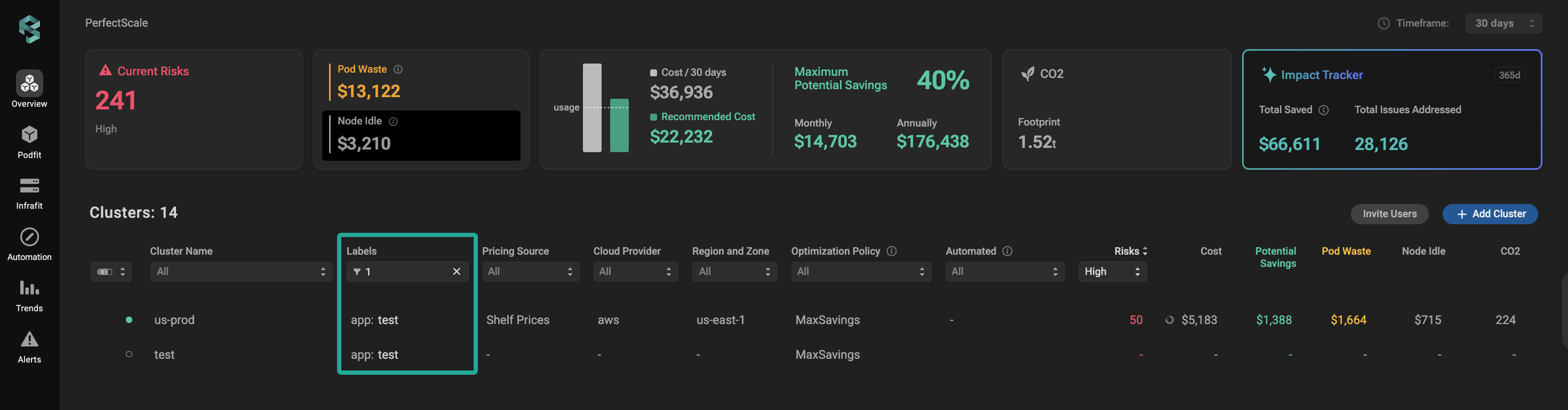Click the CO2 column header
This screenshot has width=1568, height=410.
click(1510, 251)
